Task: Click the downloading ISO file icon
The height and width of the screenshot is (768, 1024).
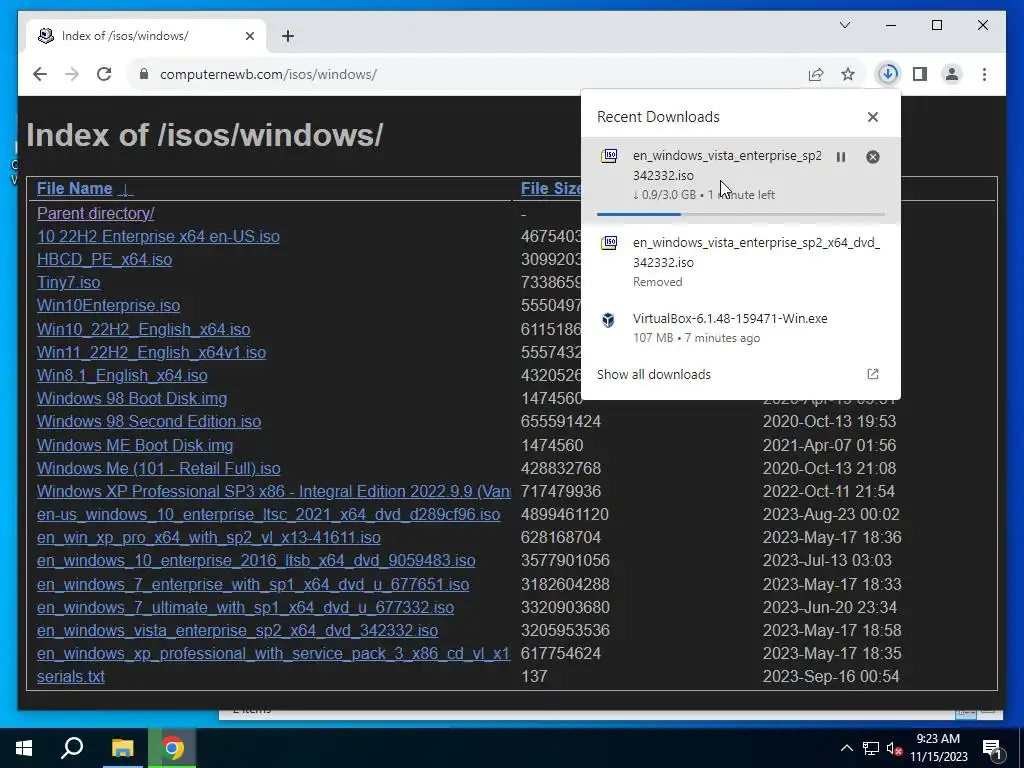Action: pos(609,156)
